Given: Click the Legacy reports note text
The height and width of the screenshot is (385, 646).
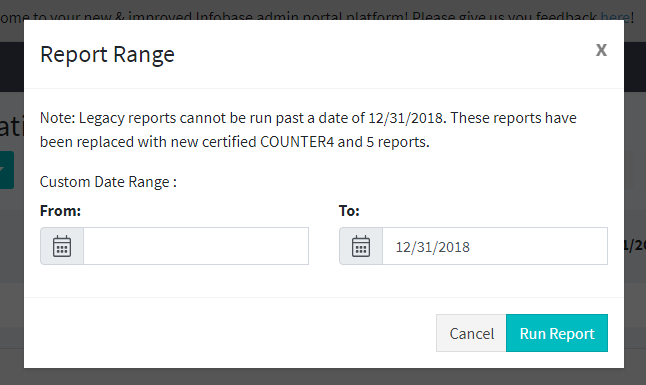Looking at the screenshot, I should pyautogui.click(x=308, y=130).
